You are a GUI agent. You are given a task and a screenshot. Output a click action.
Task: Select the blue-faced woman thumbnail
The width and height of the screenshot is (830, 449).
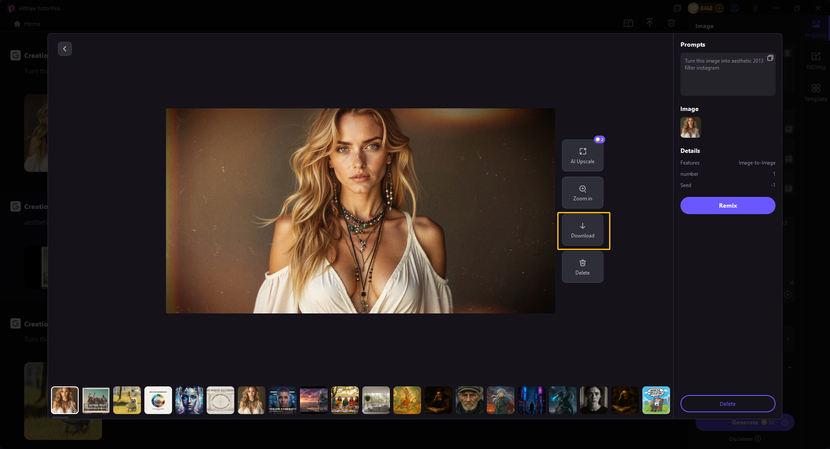click(x=189, y=400)
